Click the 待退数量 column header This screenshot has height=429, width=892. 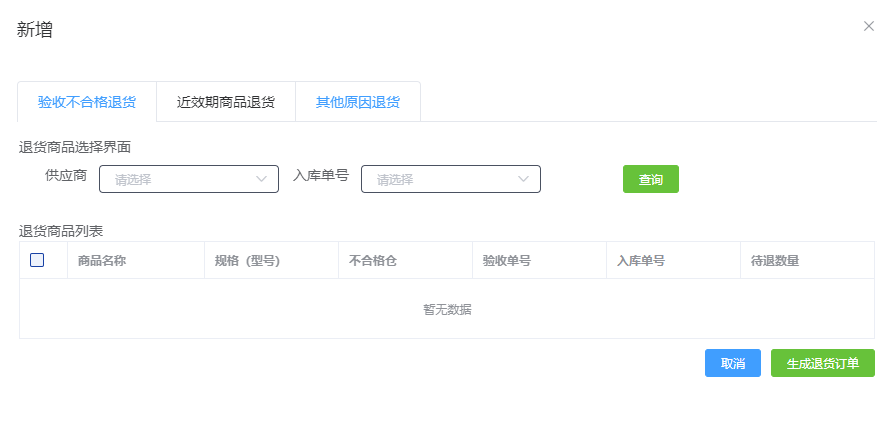point(775,261)
